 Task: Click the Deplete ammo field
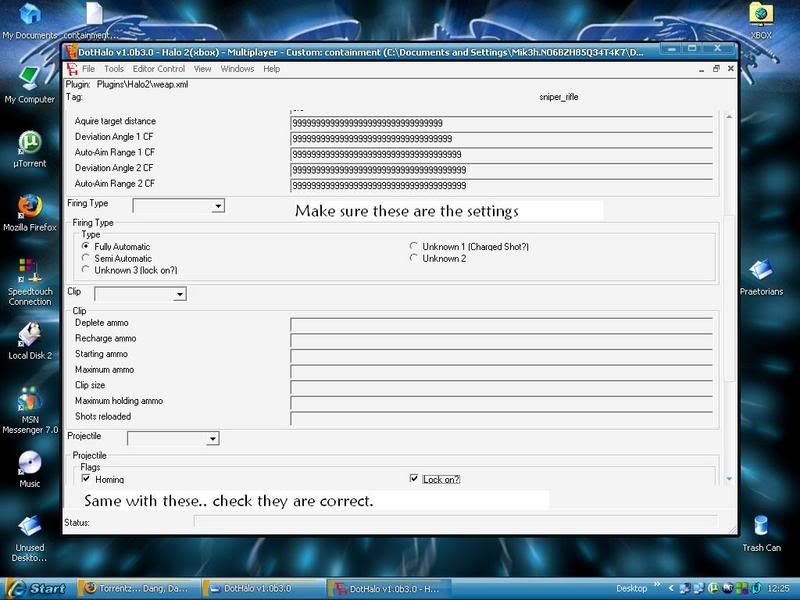point(501,324)
